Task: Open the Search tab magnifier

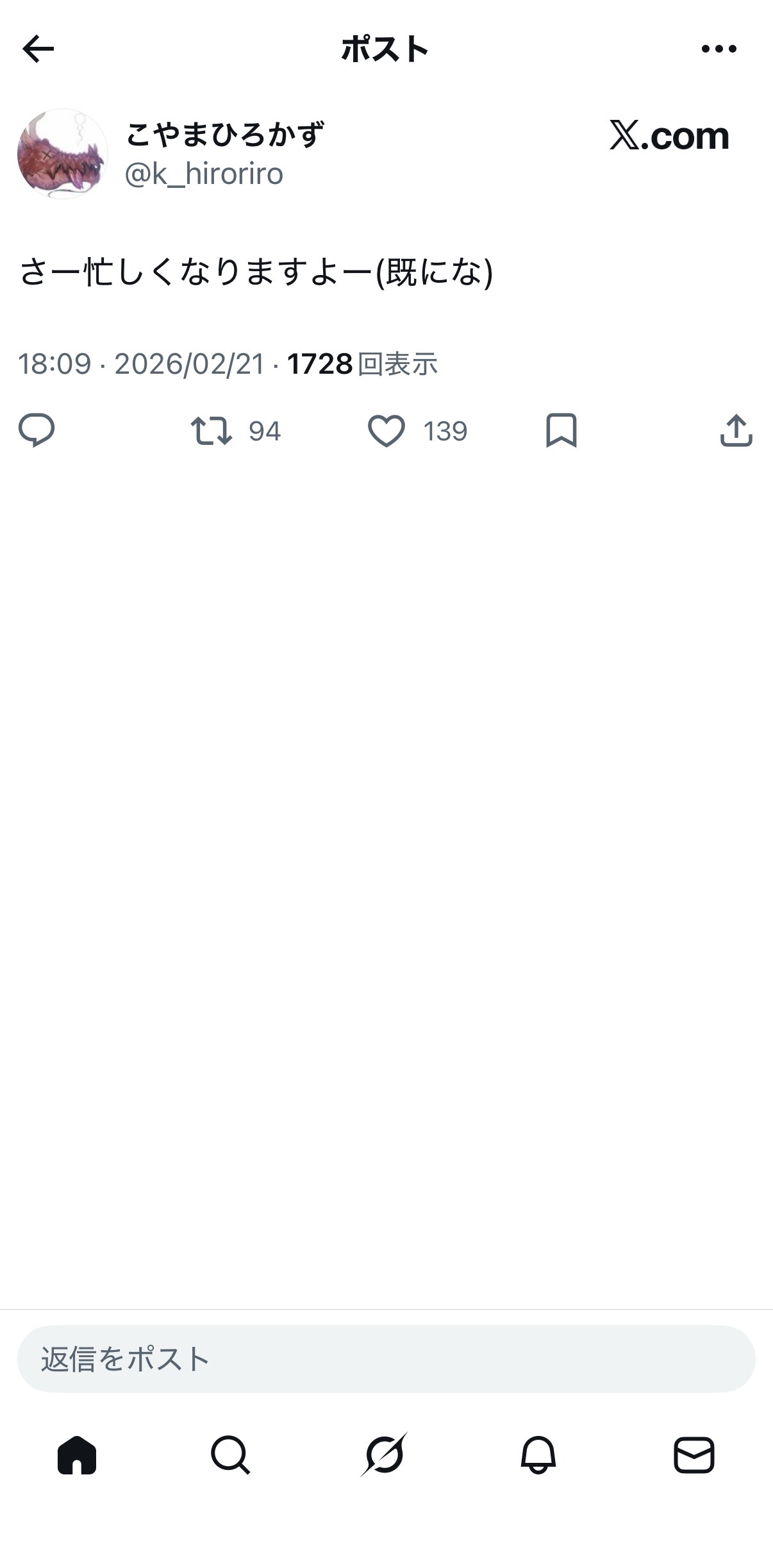Action: tap(230, 1455)
